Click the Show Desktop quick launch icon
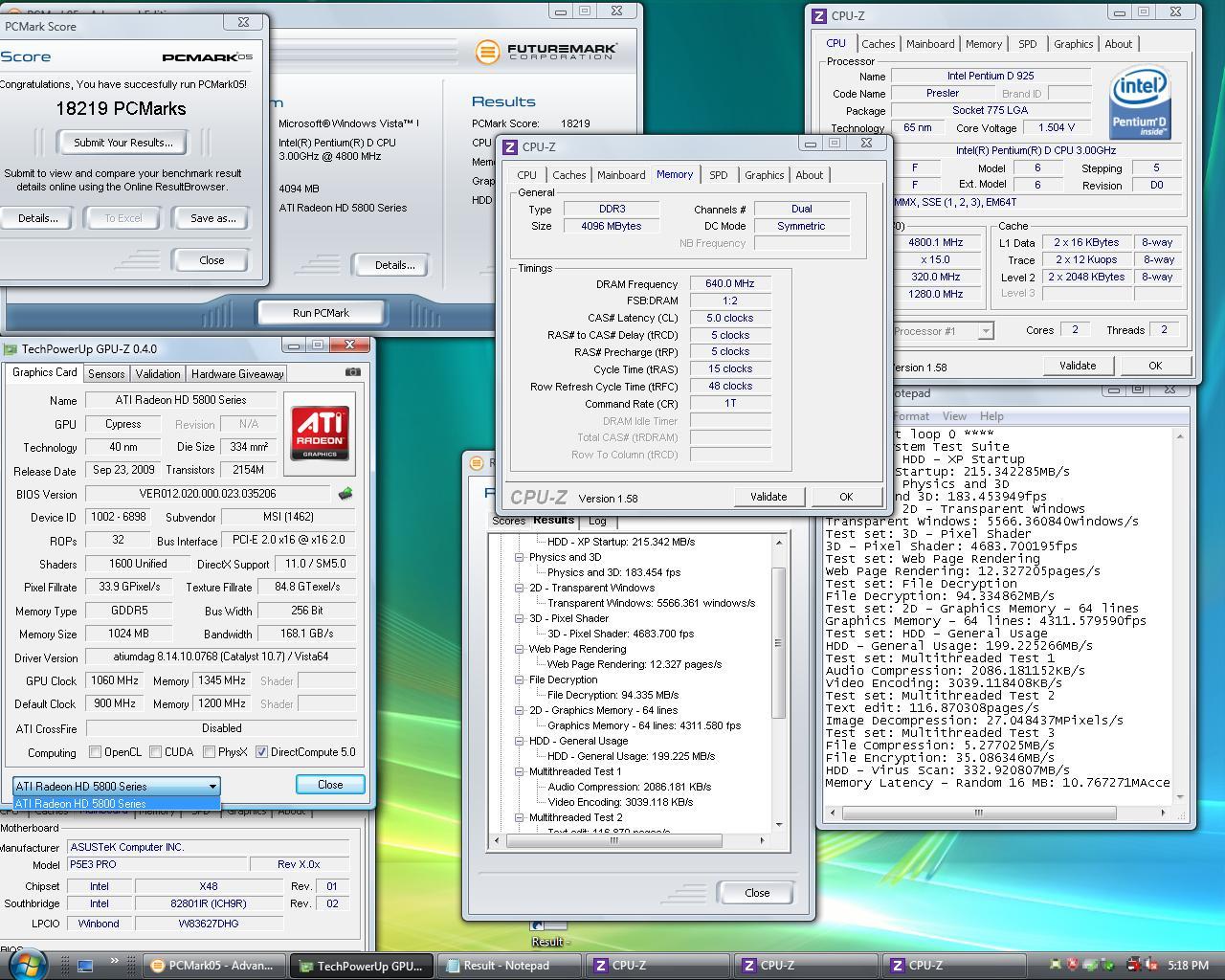Screen dimensions: 1225x980 coord(85,966)
